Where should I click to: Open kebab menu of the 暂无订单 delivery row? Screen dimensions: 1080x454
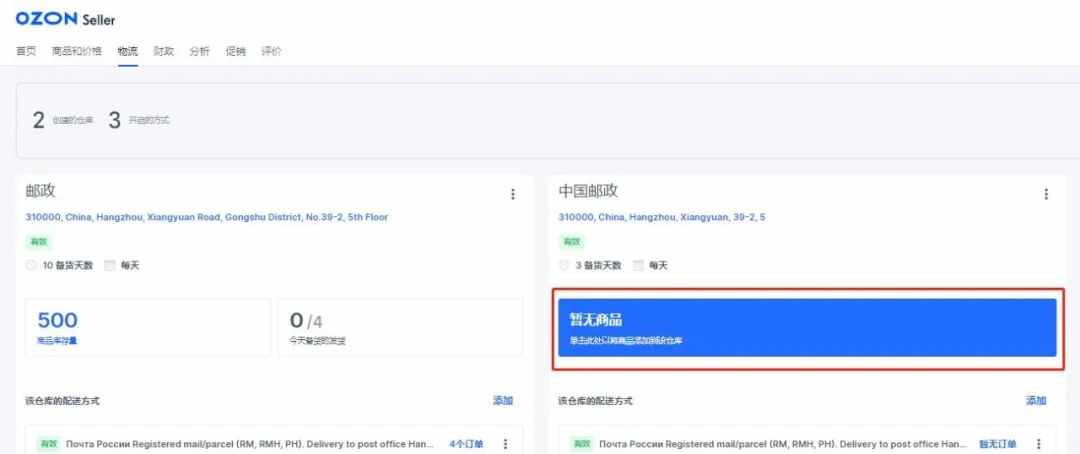1039,444
